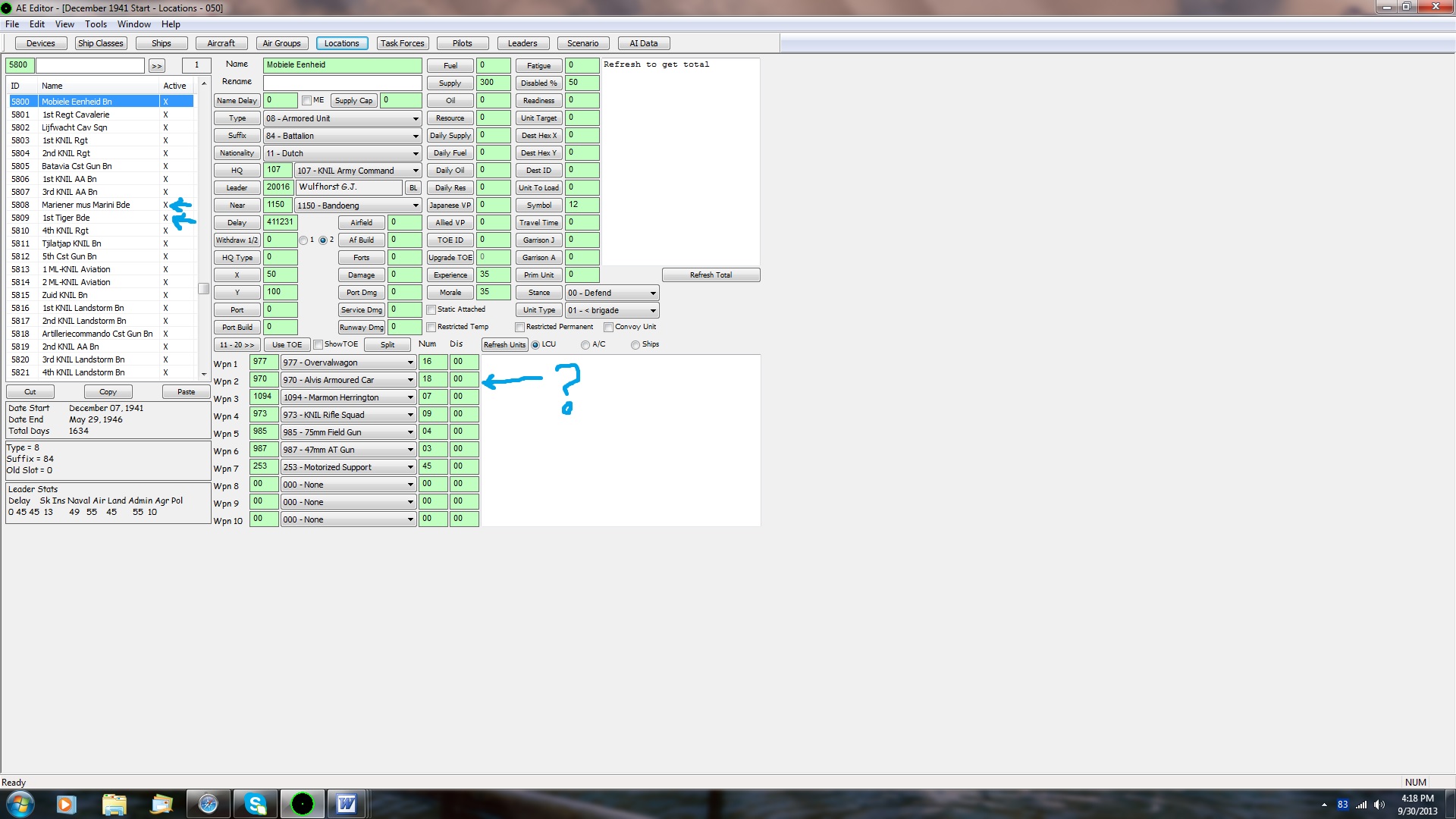Click the volume speaker tray icon
The height and width of the screenshot is (819, 1456).
tap(1379, 805)
